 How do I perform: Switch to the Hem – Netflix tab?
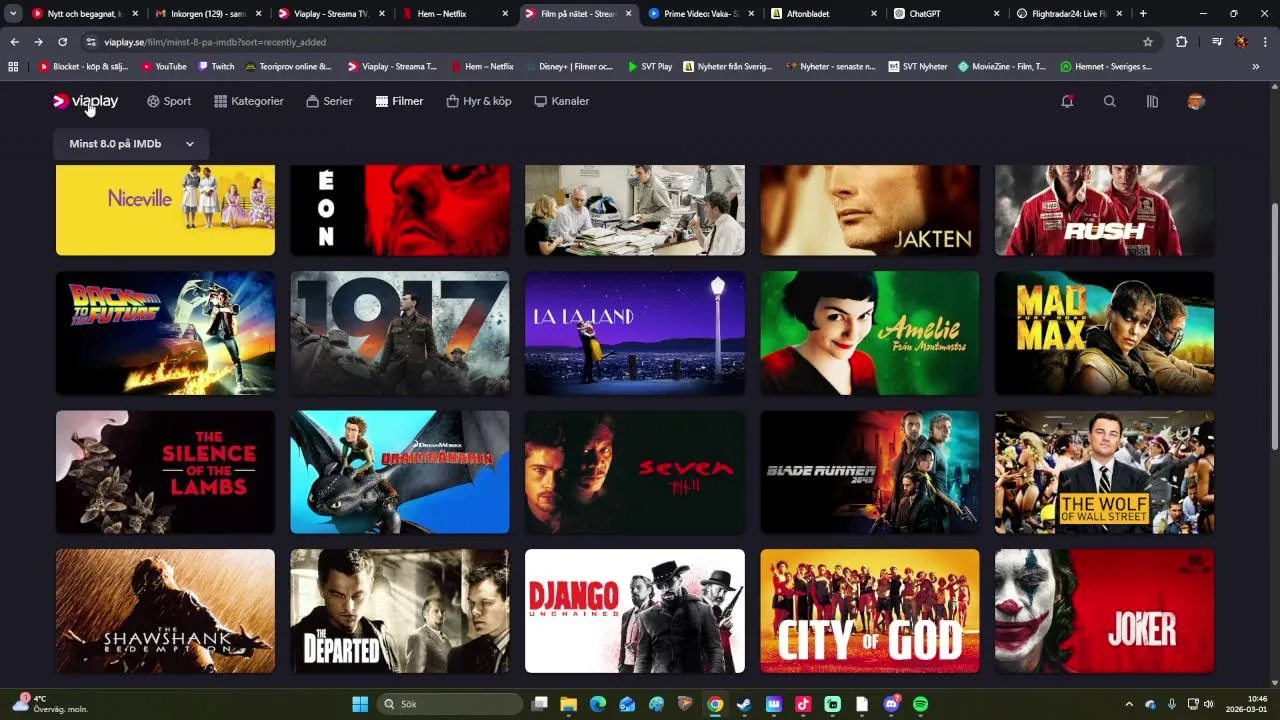455,14
